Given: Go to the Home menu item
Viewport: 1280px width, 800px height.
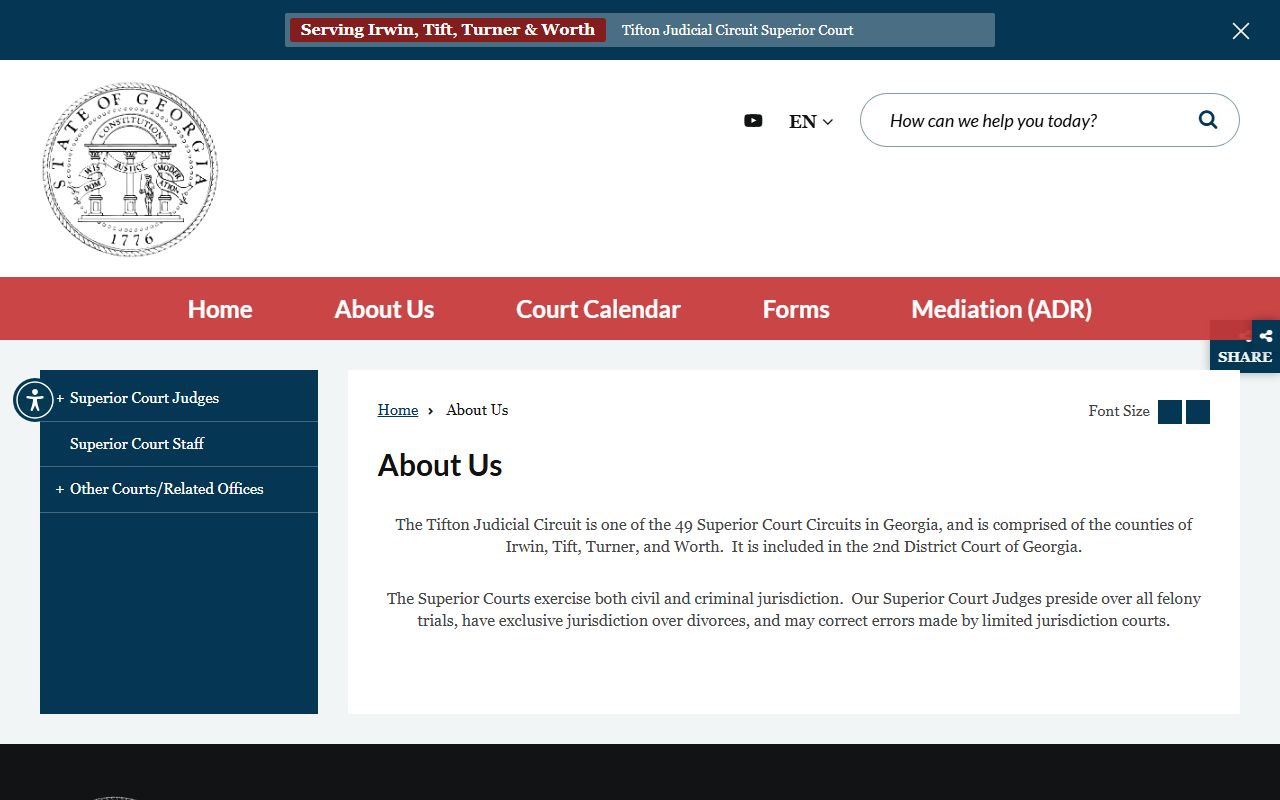Looking at the screenshot, I should (x=220, y=309).
